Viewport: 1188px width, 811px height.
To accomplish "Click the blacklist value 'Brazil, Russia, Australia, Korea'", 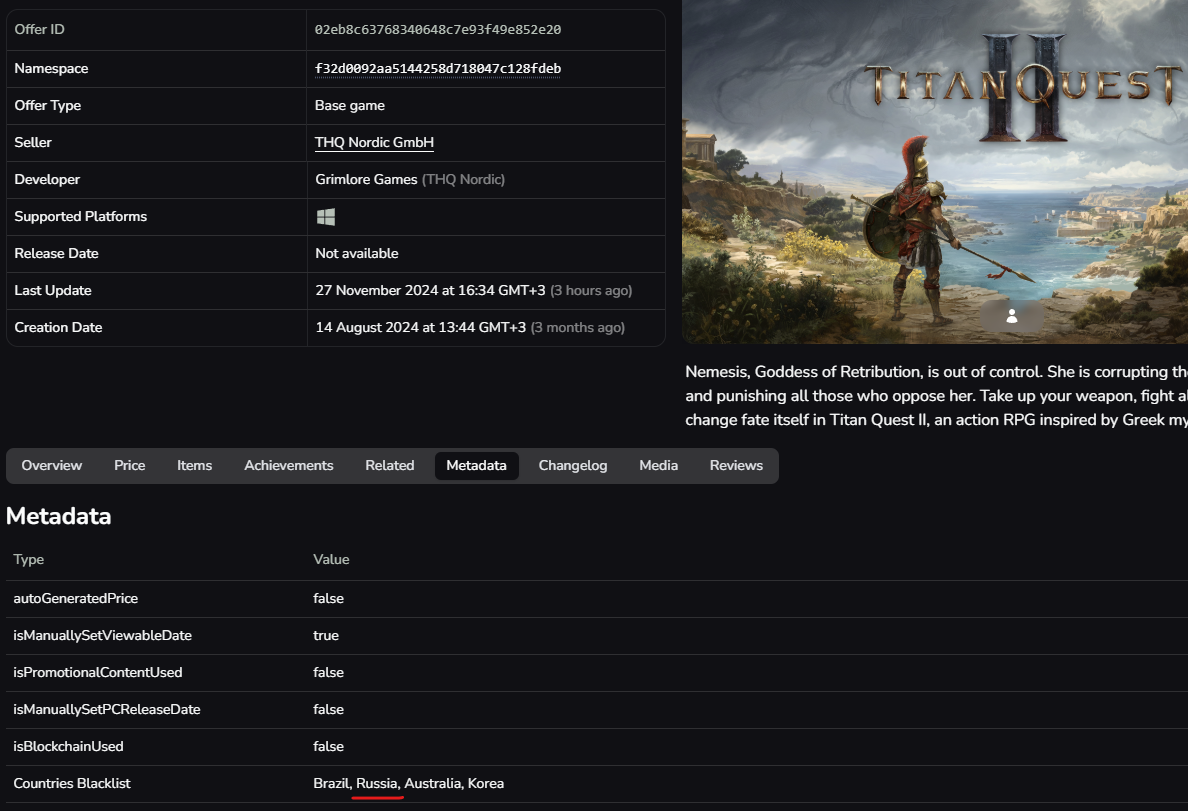I will (408, 784).
